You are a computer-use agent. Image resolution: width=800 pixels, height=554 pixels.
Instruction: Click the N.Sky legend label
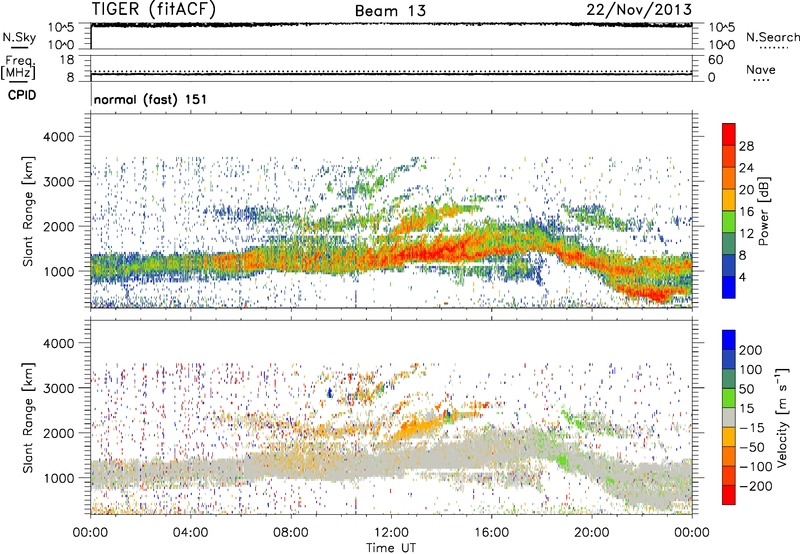pyautogui.click(x=19, y=37)
